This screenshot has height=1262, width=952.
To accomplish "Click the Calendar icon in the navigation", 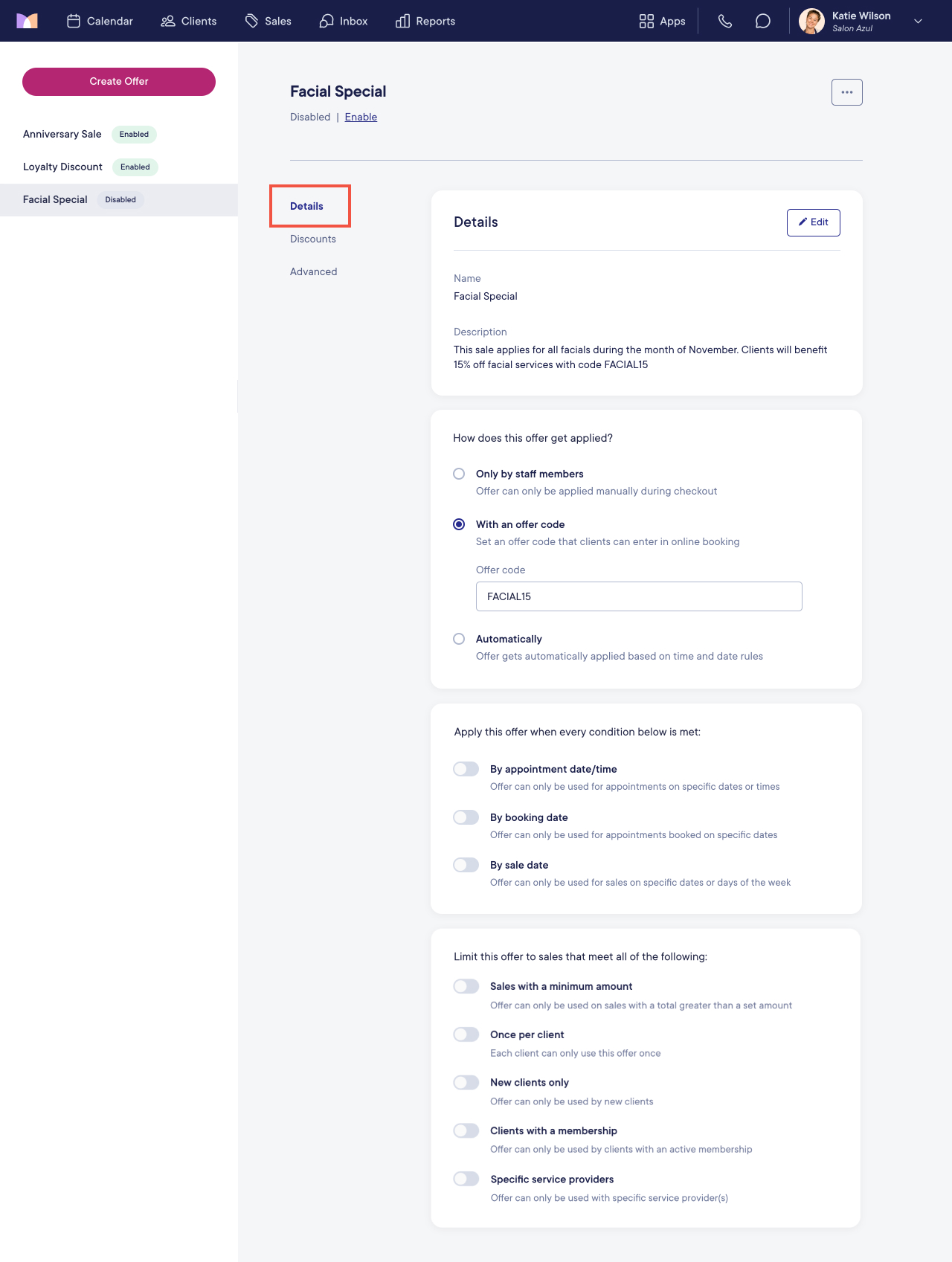I will 74,21.
